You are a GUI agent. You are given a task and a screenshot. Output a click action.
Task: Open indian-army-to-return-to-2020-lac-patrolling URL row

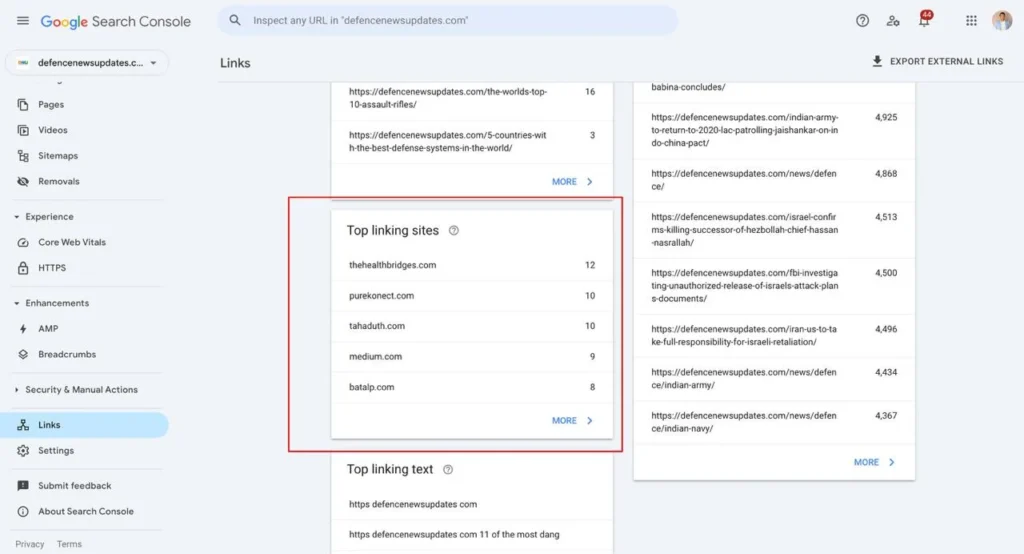774,130
